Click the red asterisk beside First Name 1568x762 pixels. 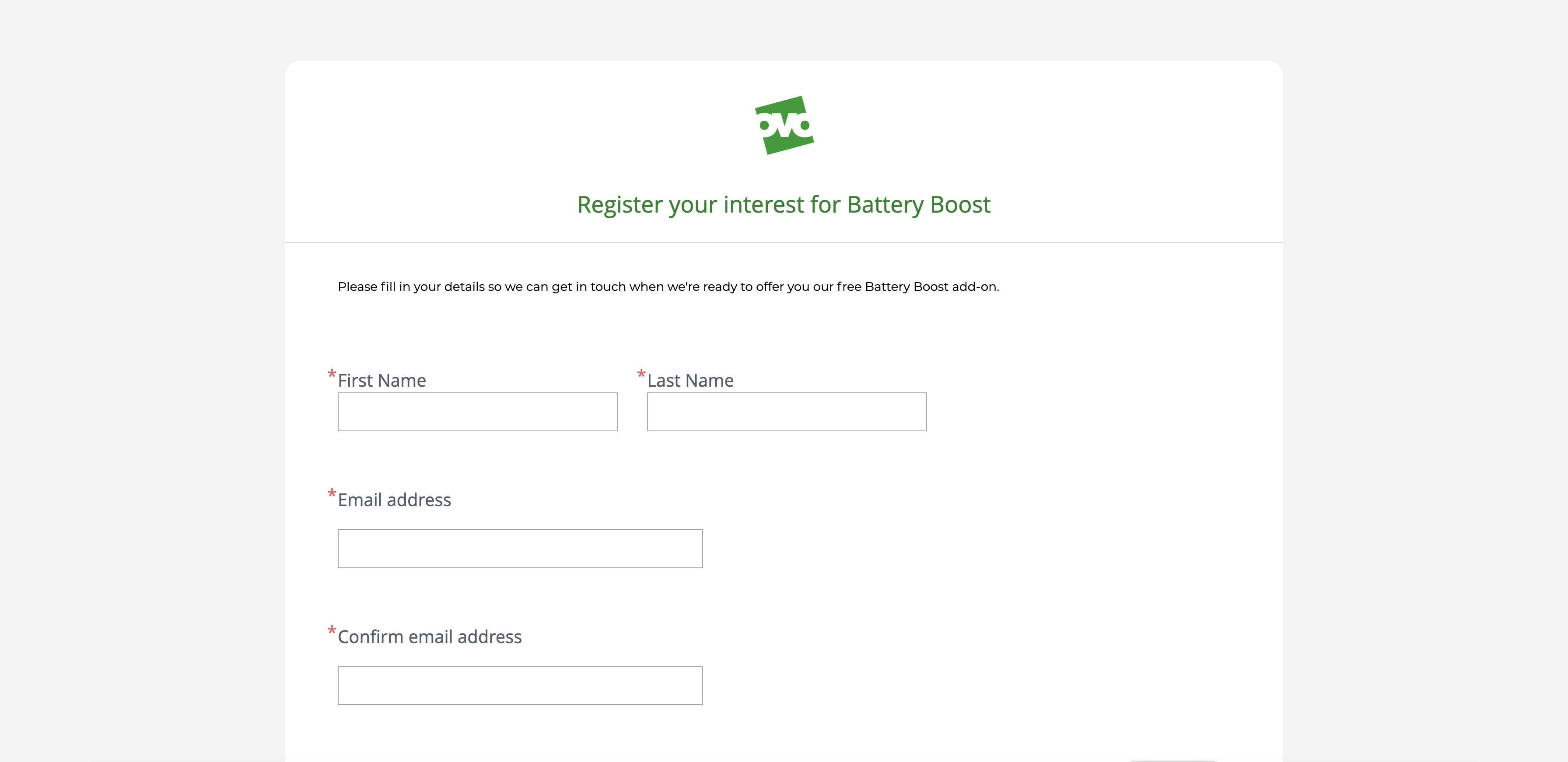[332, 373]
